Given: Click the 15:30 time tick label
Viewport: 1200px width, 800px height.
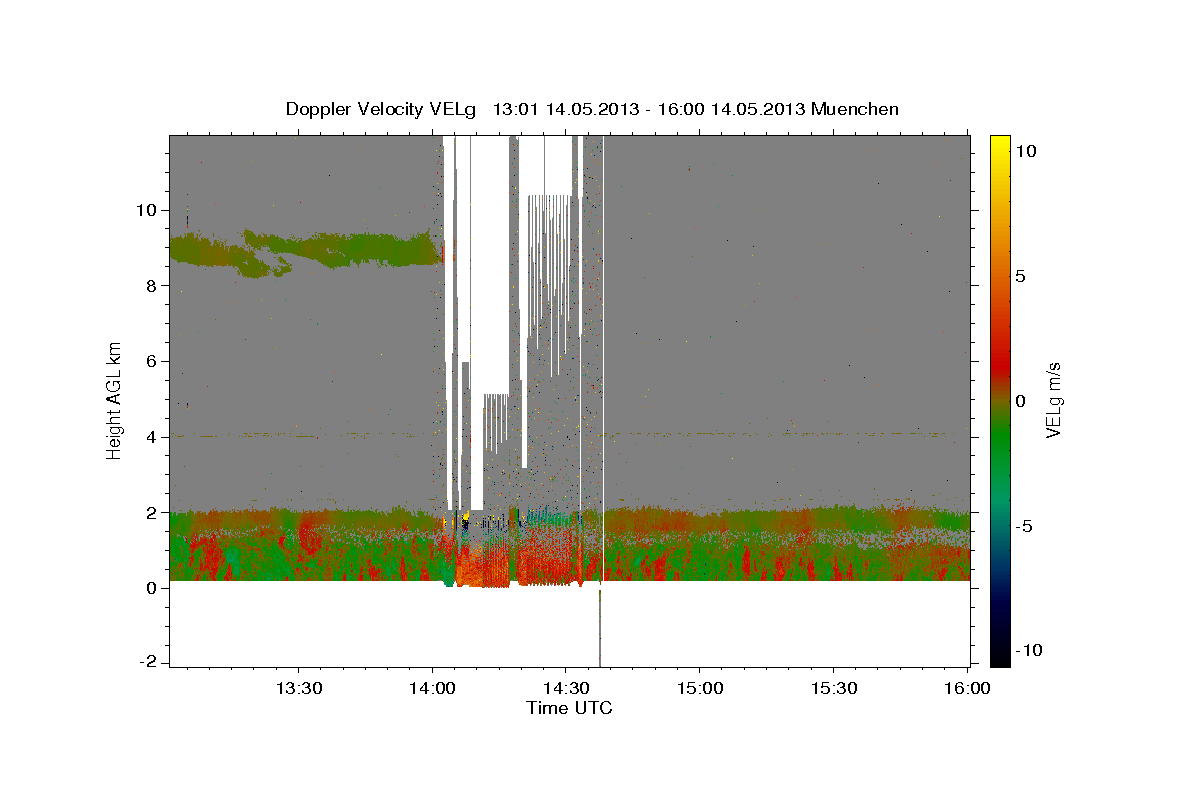Looking at the screenshot, I should pos(834,689).
